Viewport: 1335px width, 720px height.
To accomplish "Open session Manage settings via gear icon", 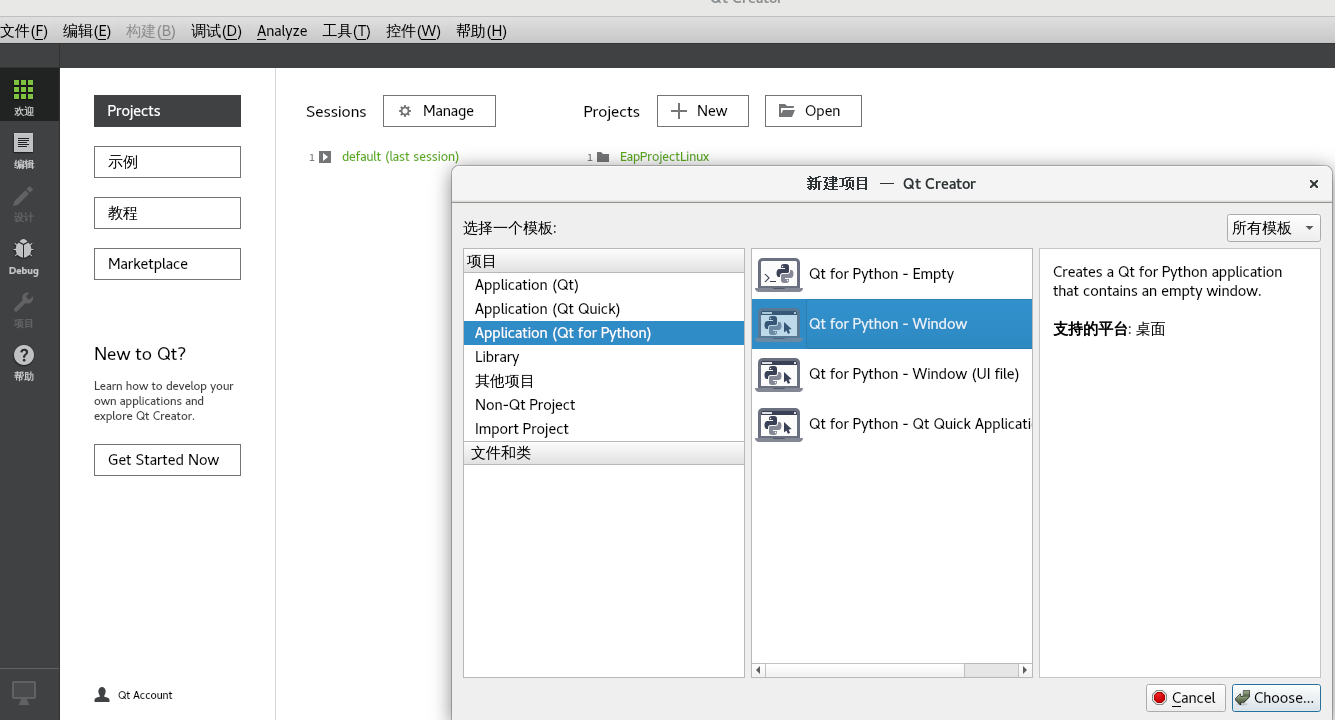I will pyautogui.click(x=439, y=111).
